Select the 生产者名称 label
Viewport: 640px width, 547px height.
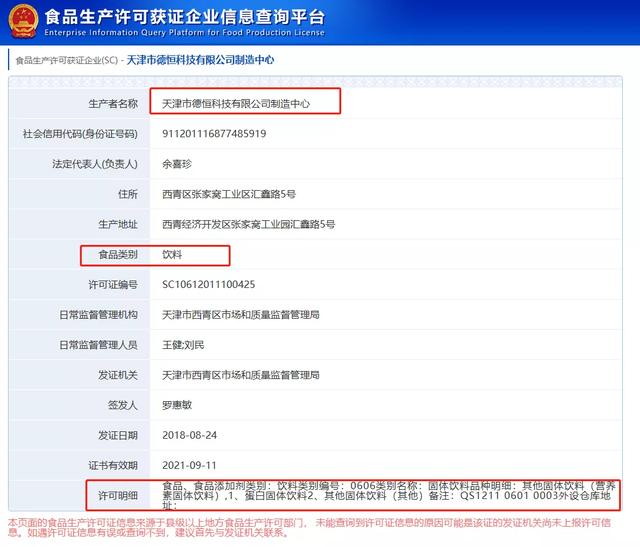(113, 104)
